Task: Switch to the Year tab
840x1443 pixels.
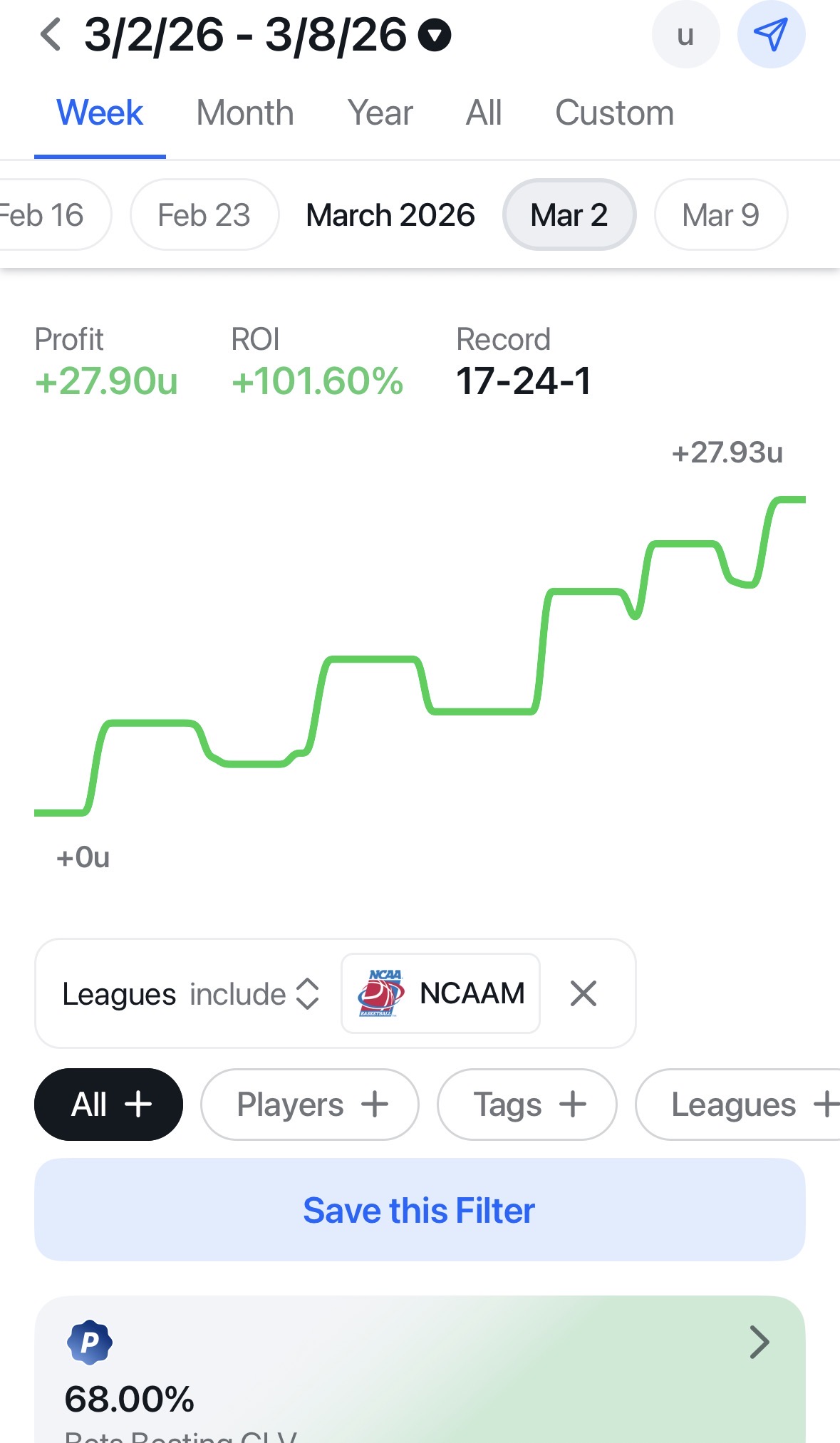Action: (x=380, y=113)
